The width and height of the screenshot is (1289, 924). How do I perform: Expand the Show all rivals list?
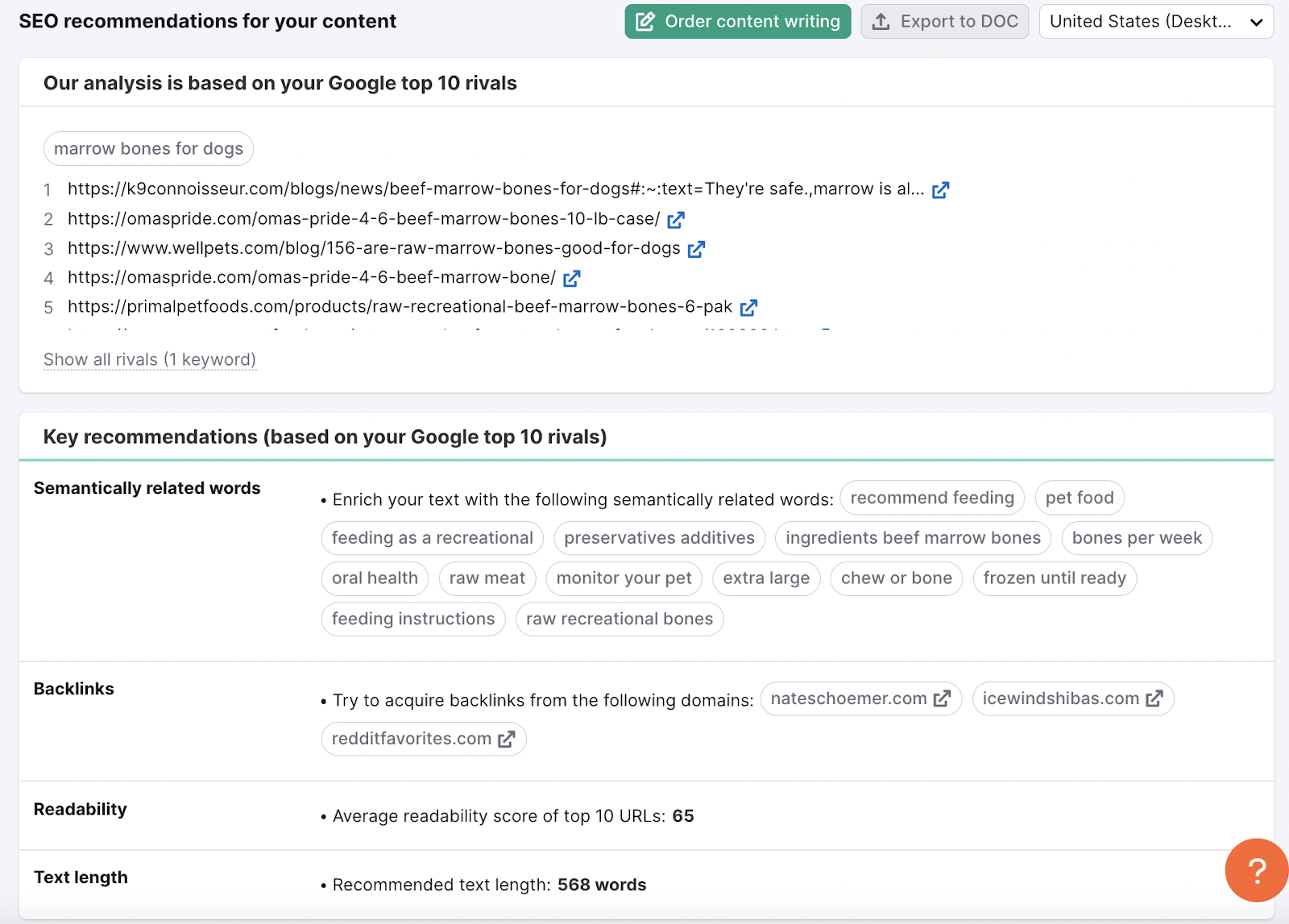coord(149,359)
